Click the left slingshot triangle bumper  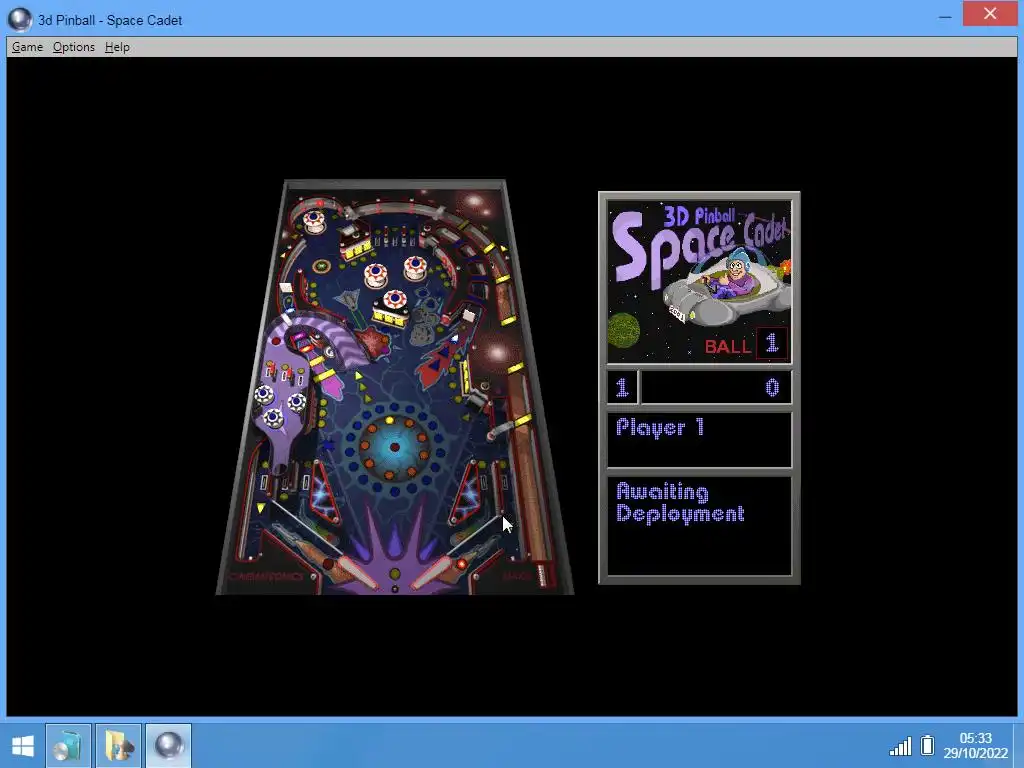(324, 492)
